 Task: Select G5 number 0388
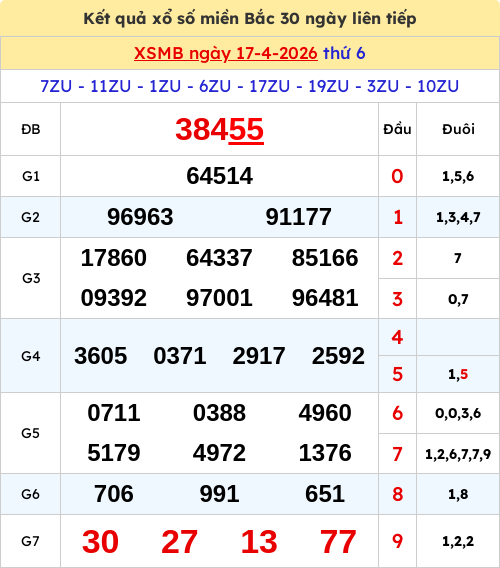coord(219,413)
